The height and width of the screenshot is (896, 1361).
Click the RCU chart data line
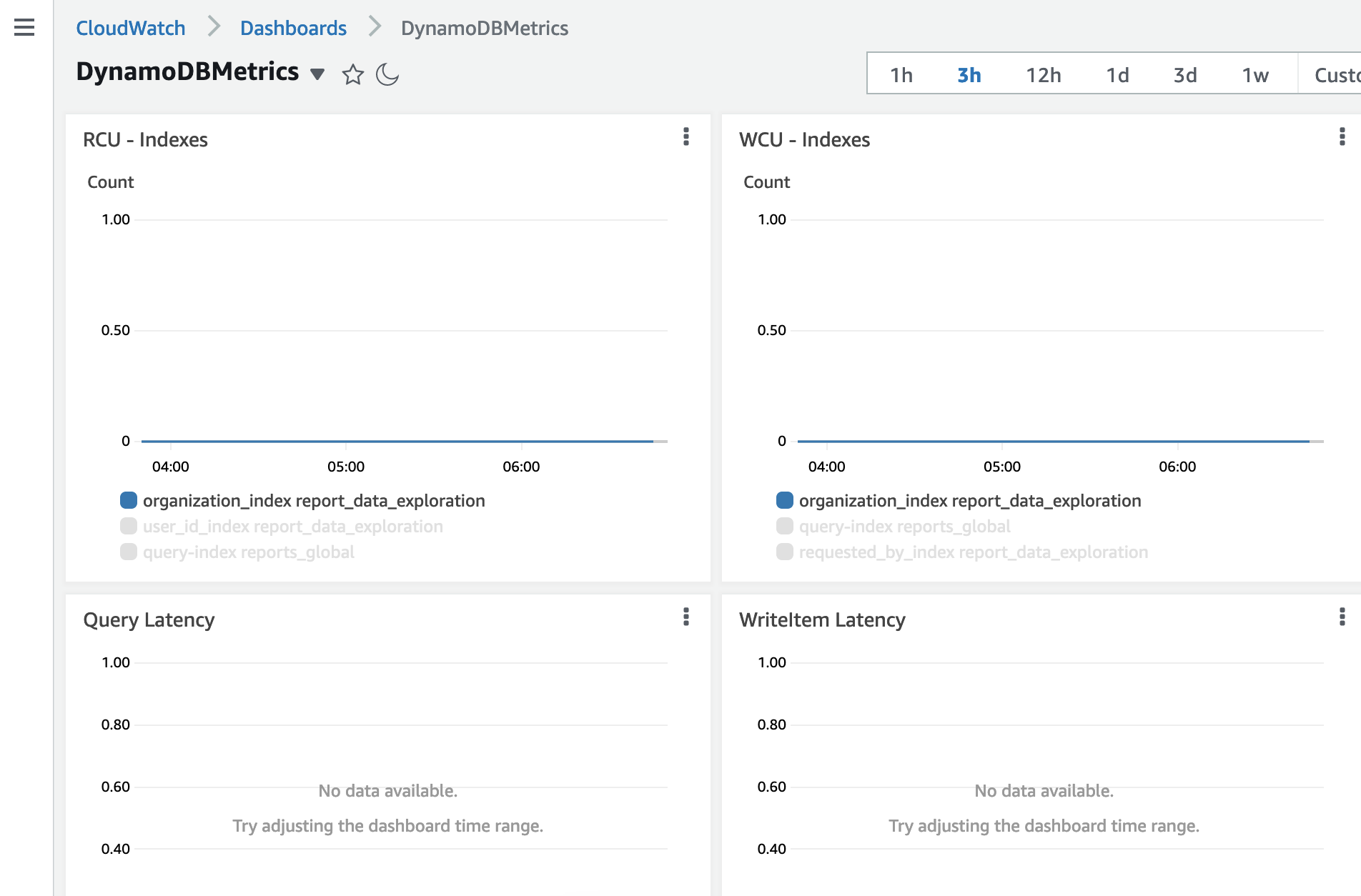[397, 442]
